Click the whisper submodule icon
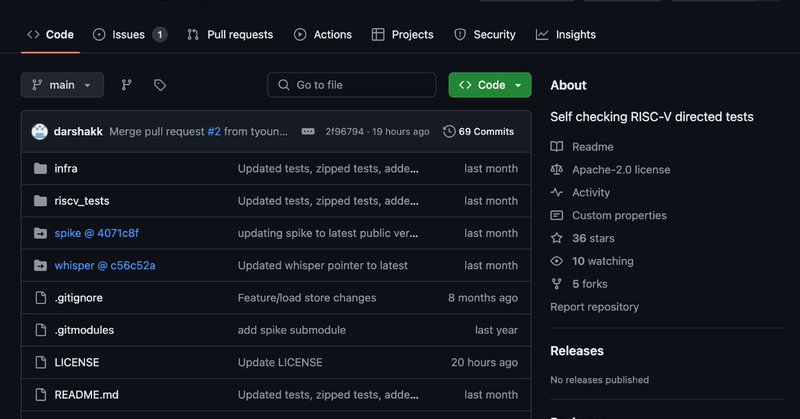The image size is (800, 419). coord(40,265)
